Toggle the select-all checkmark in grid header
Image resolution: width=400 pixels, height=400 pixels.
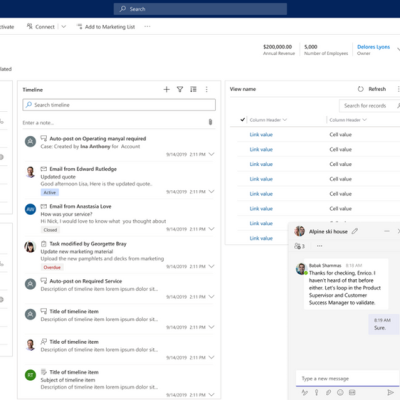click(x=243, y=120)
